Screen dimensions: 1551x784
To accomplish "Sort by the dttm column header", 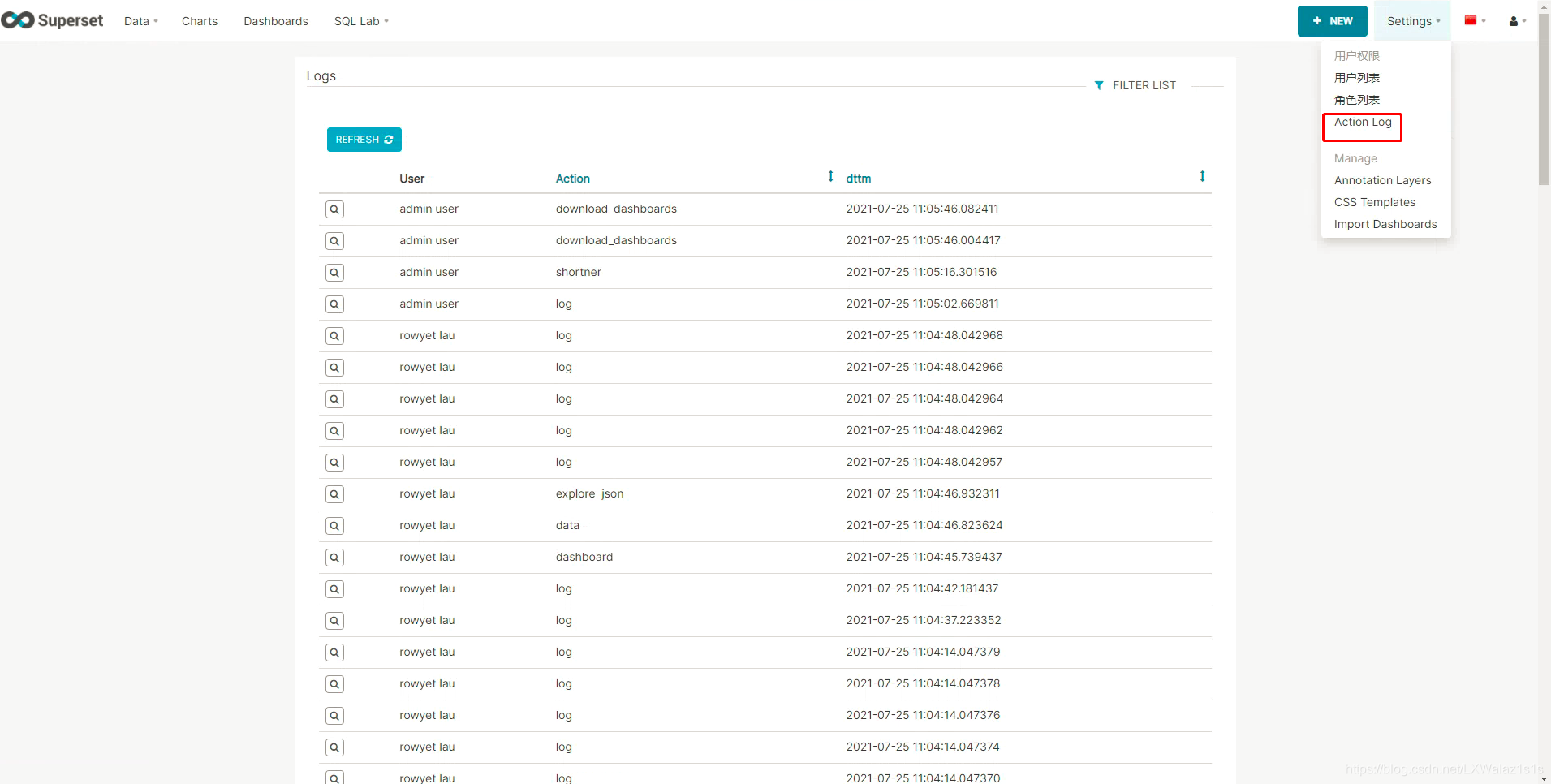I will (x=859, y=179).
